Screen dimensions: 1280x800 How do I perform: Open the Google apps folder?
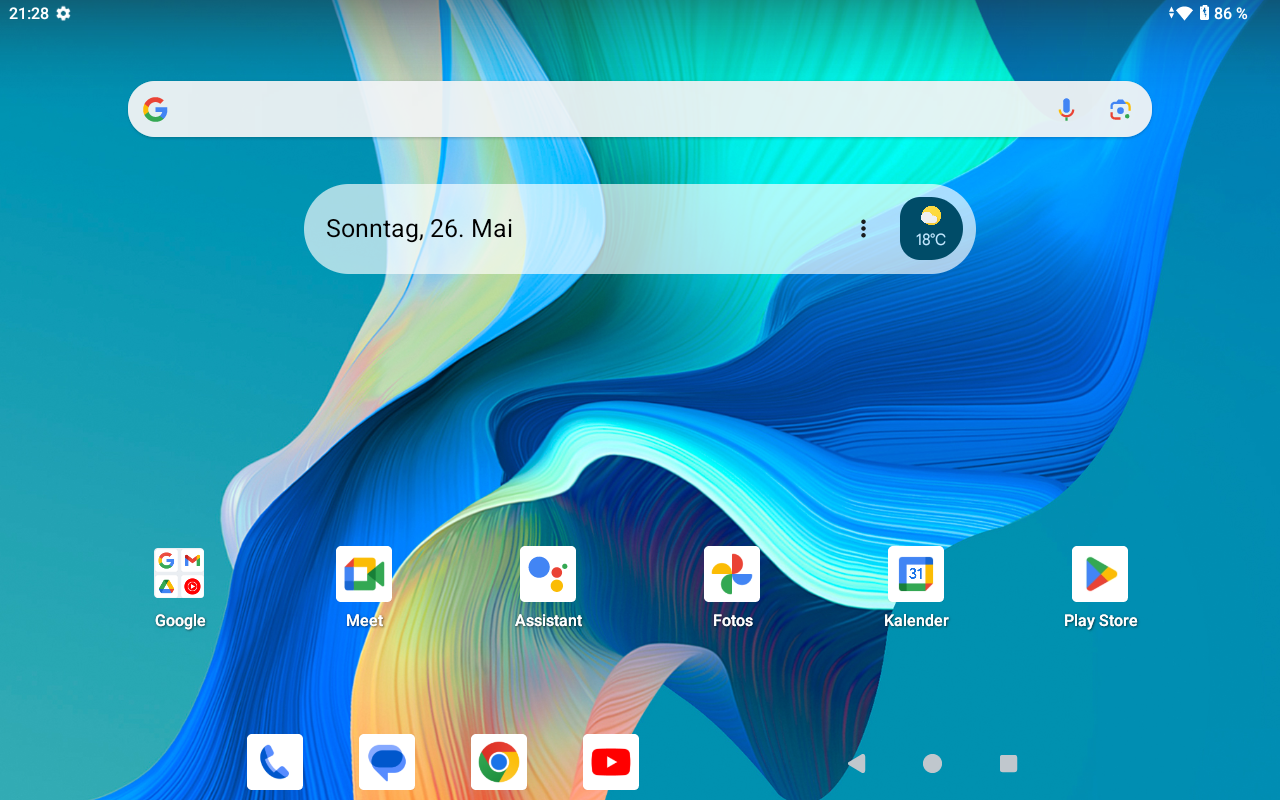pos(179,574)
